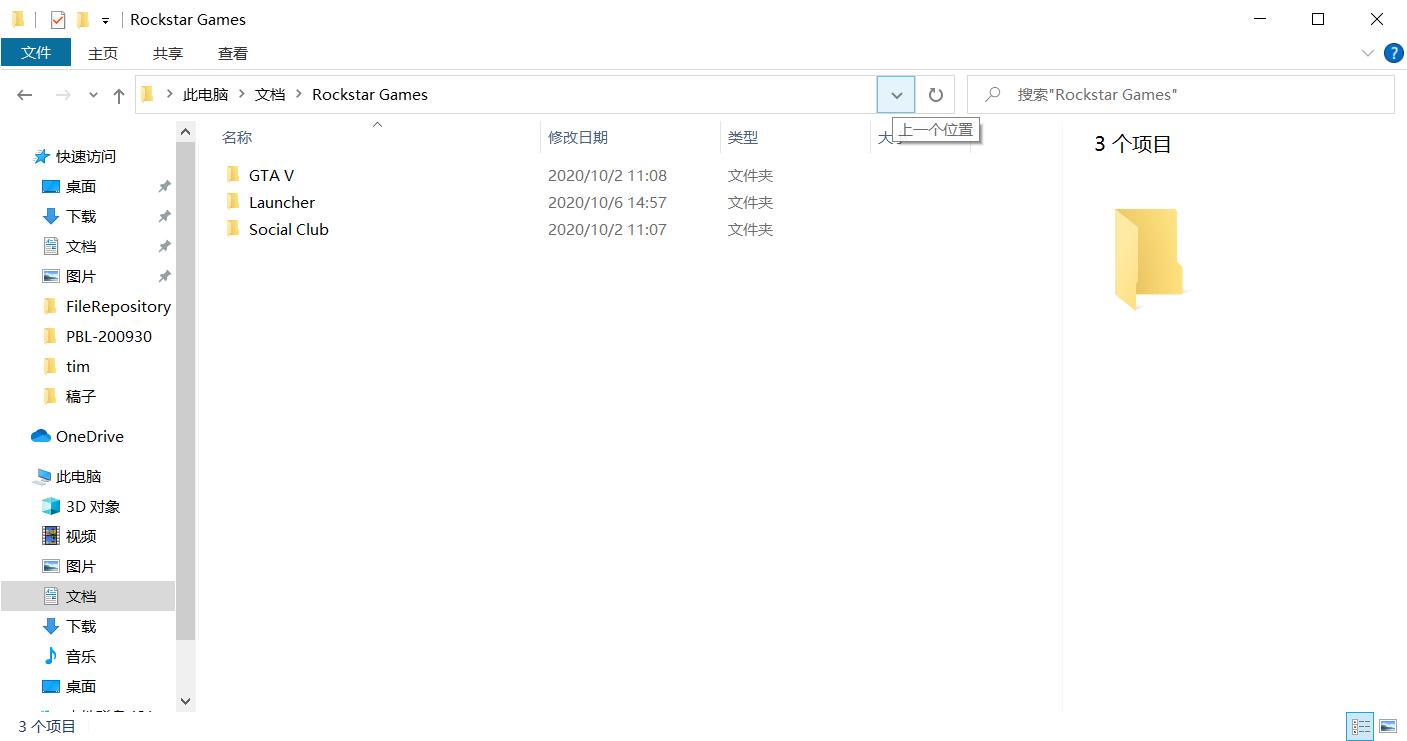
Task: Select the GTA V folder
Action: click(271, 175)
